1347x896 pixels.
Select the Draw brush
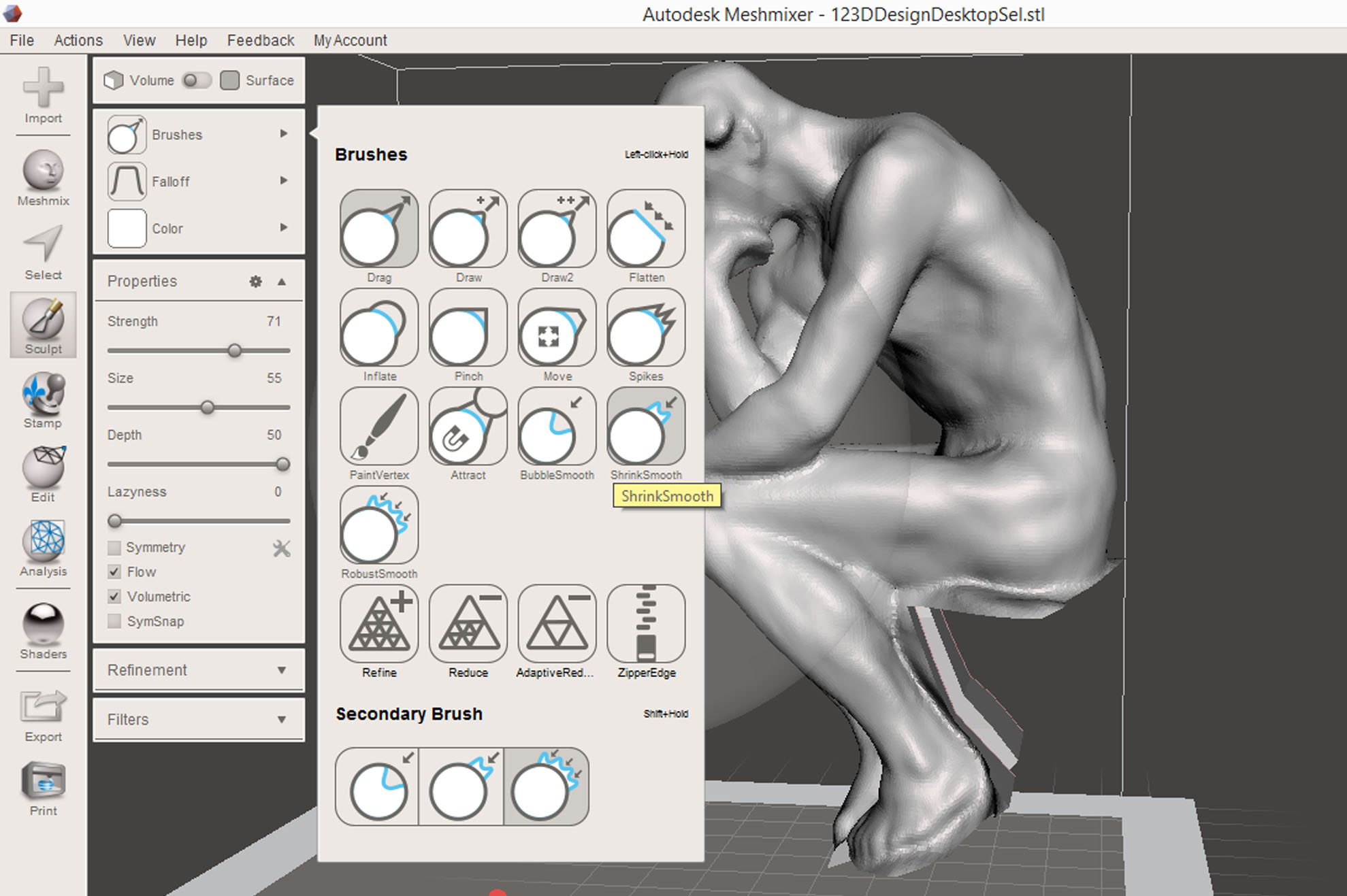point(468,229)
